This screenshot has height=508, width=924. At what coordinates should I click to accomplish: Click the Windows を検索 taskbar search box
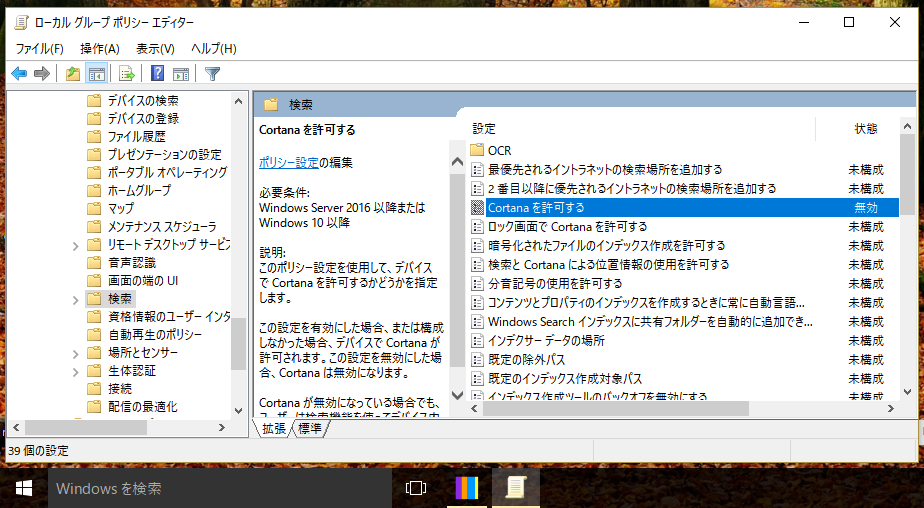pyautogui.click(x=219, y=488)
